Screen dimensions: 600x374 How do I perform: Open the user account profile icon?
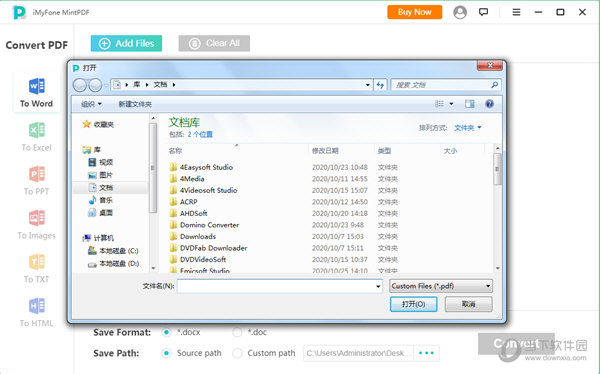point(460,12)
